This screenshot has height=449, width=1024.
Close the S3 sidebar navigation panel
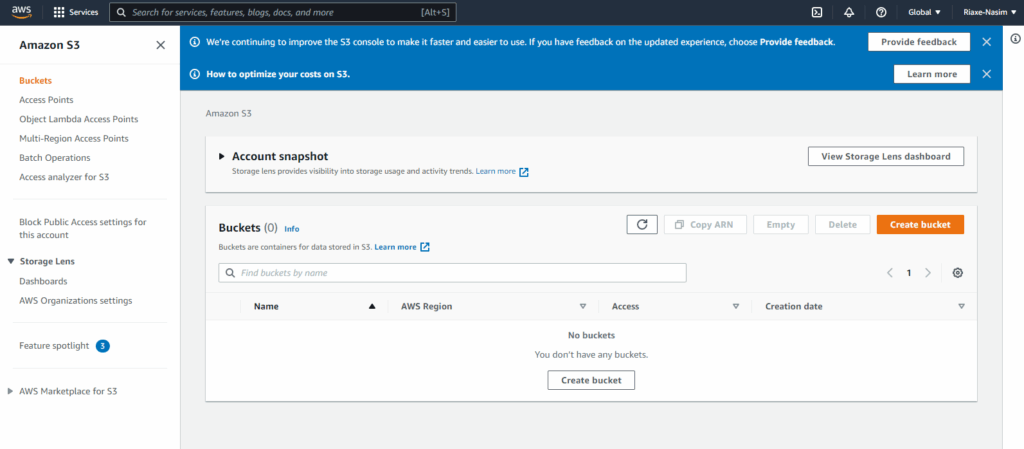161,45
